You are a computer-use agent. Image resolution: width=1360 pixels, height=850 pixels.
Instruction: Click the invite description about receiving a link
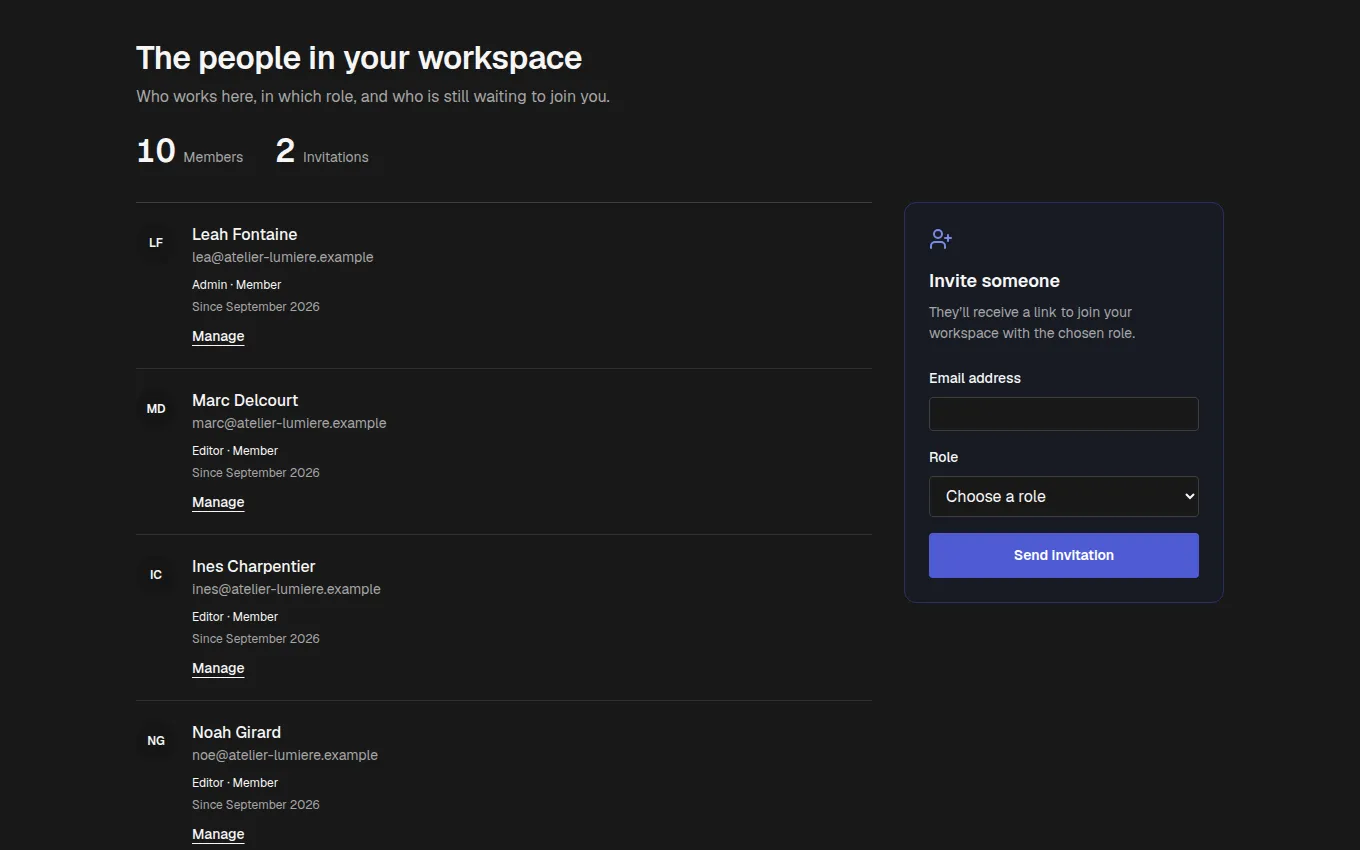click(1032, 322)
